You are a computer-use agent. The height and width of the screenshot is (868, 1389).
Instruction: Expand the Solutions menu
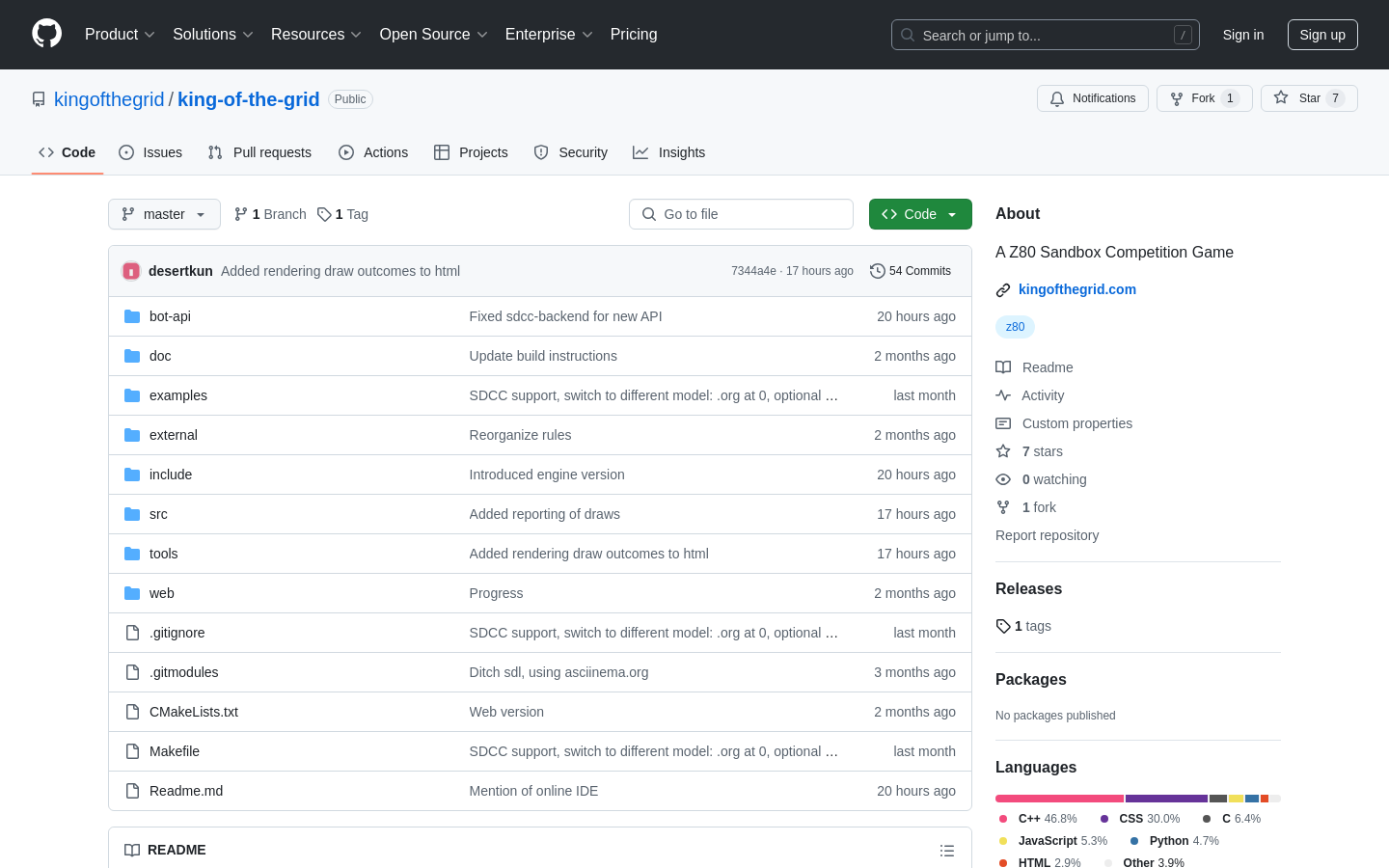[x=213, y=34]
